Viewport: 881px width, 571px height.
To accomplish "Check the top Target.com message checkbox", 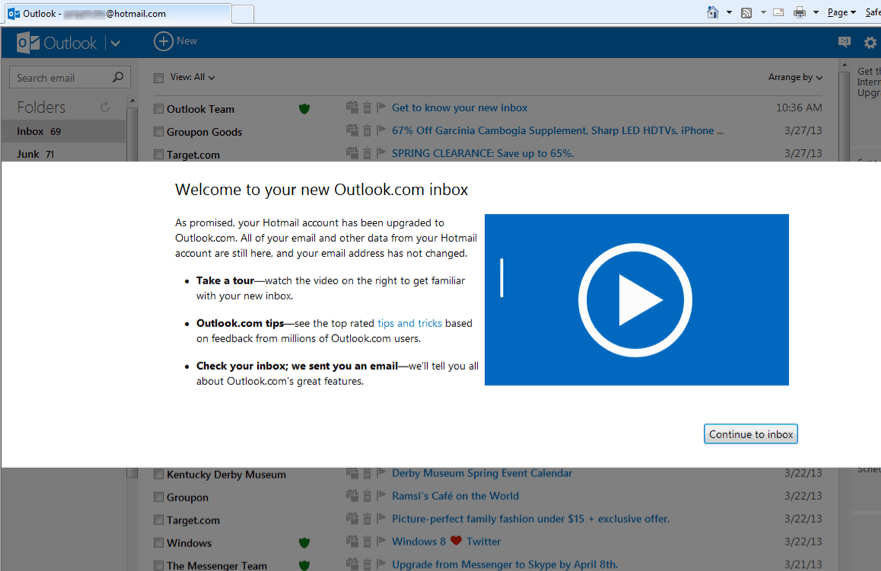I will pyautogui.click(x=159, y=154).
